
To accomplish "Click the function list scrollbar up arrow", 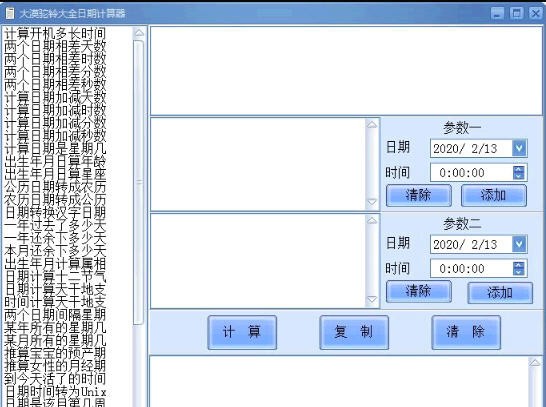I will (139, 33).
